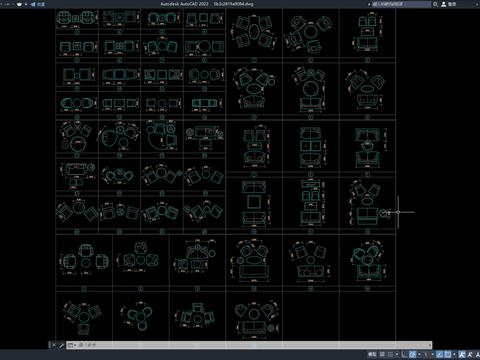Open the dropdown arrow beside polar tracking
The width and height of the screenshot is (480, 360).
[419, 354]
